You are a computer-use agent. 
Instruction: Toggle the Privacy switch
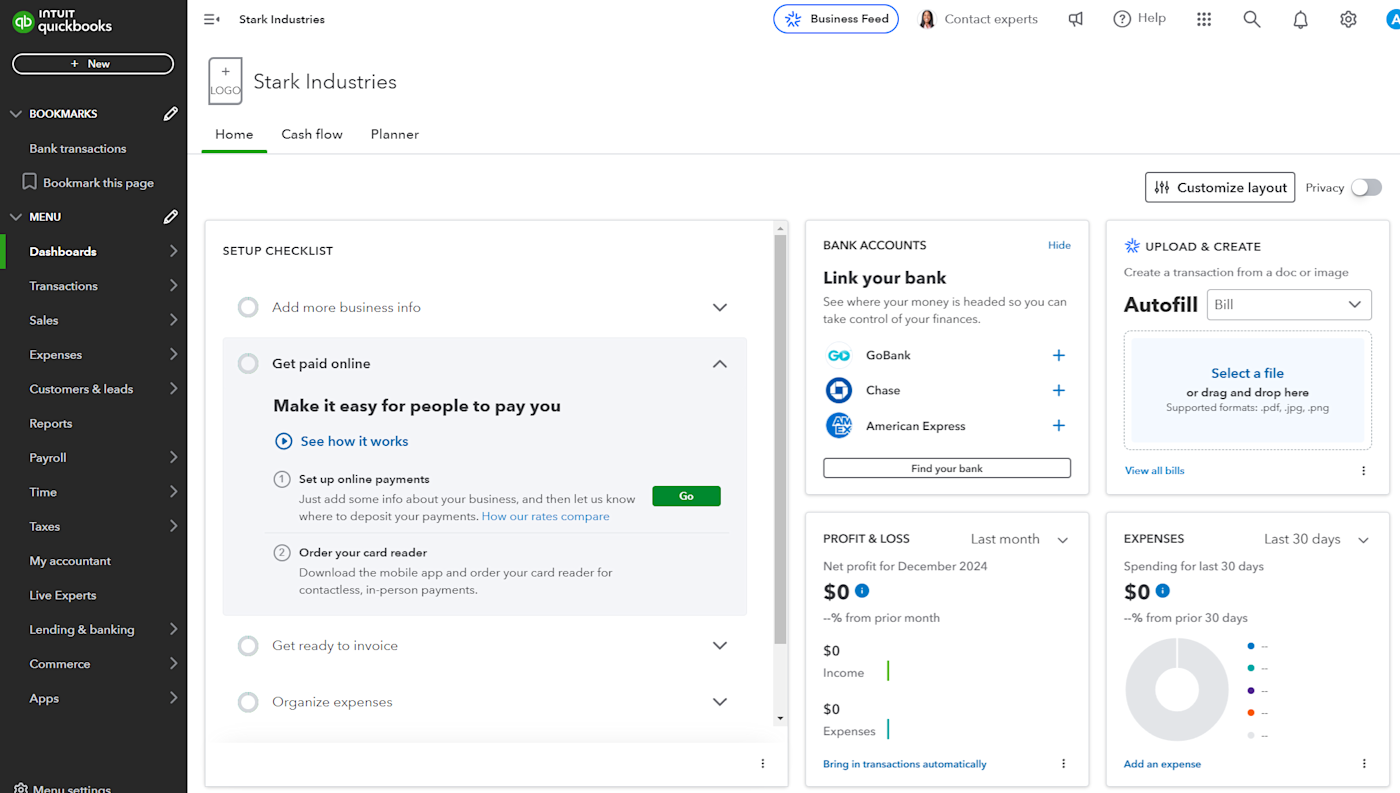pyautogui.click(x=1366, y=188)
